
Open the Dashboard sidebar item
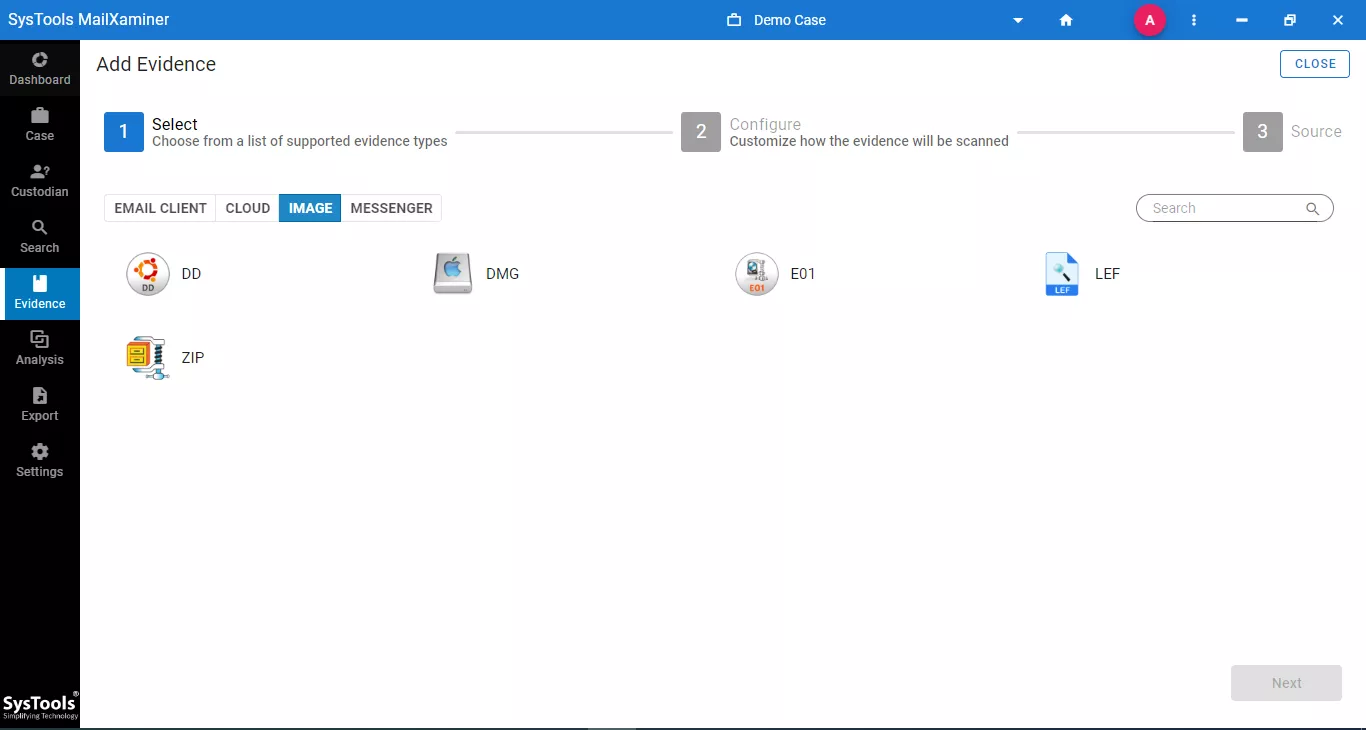point(40,68)
